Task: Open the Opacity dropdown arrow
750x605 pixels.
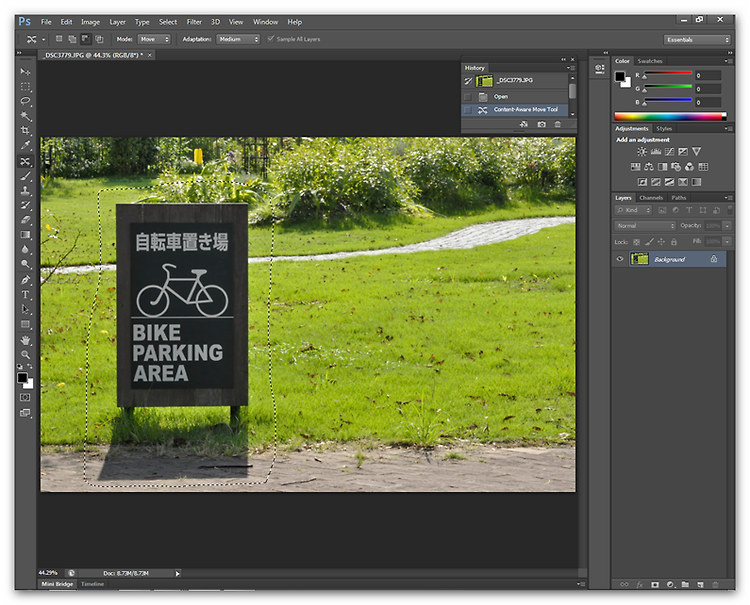Action: [727, 226]
